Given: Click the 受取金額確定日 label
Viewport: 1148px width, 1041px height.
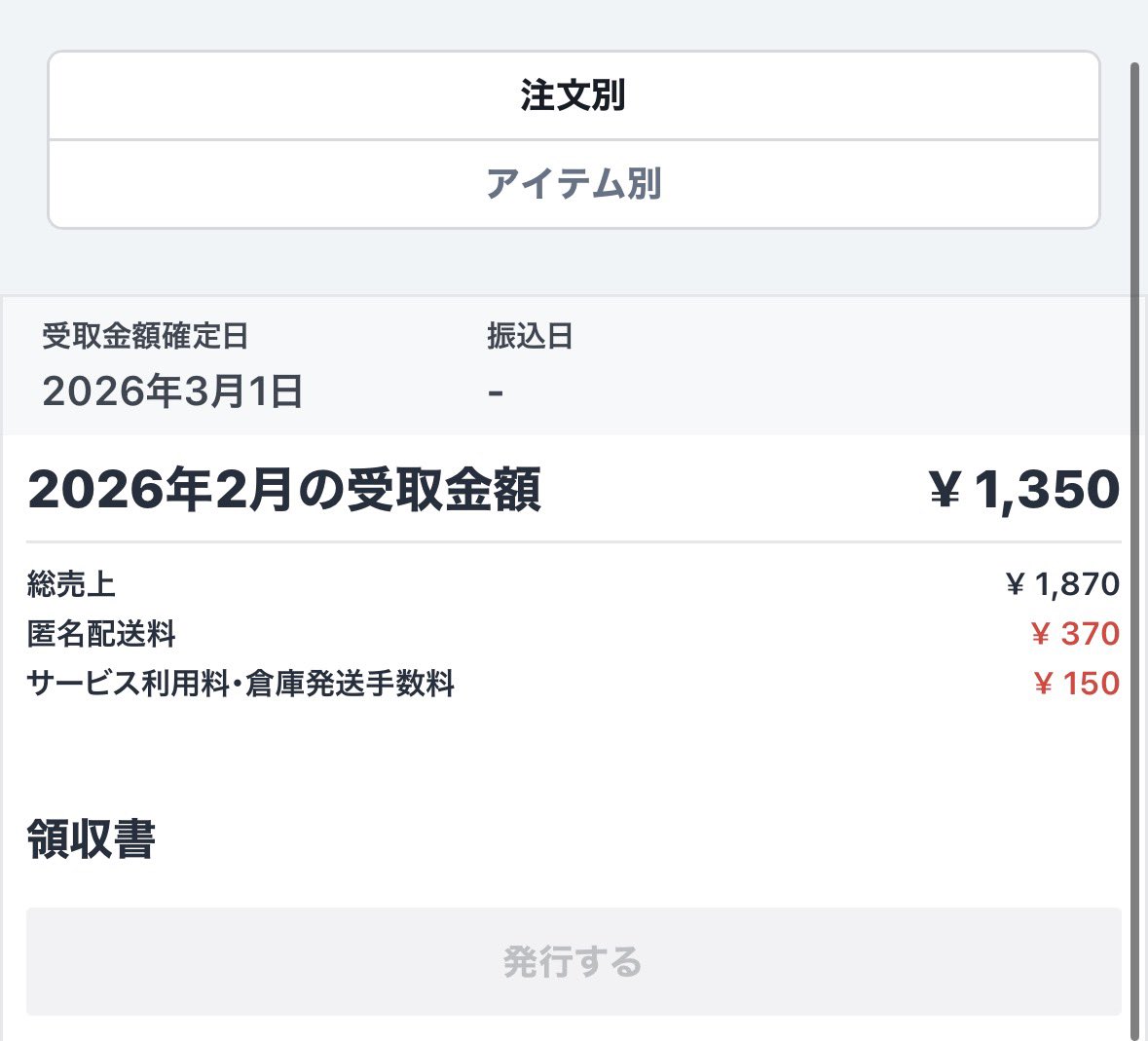Looking at the screenshot, I should coord(145,337).
